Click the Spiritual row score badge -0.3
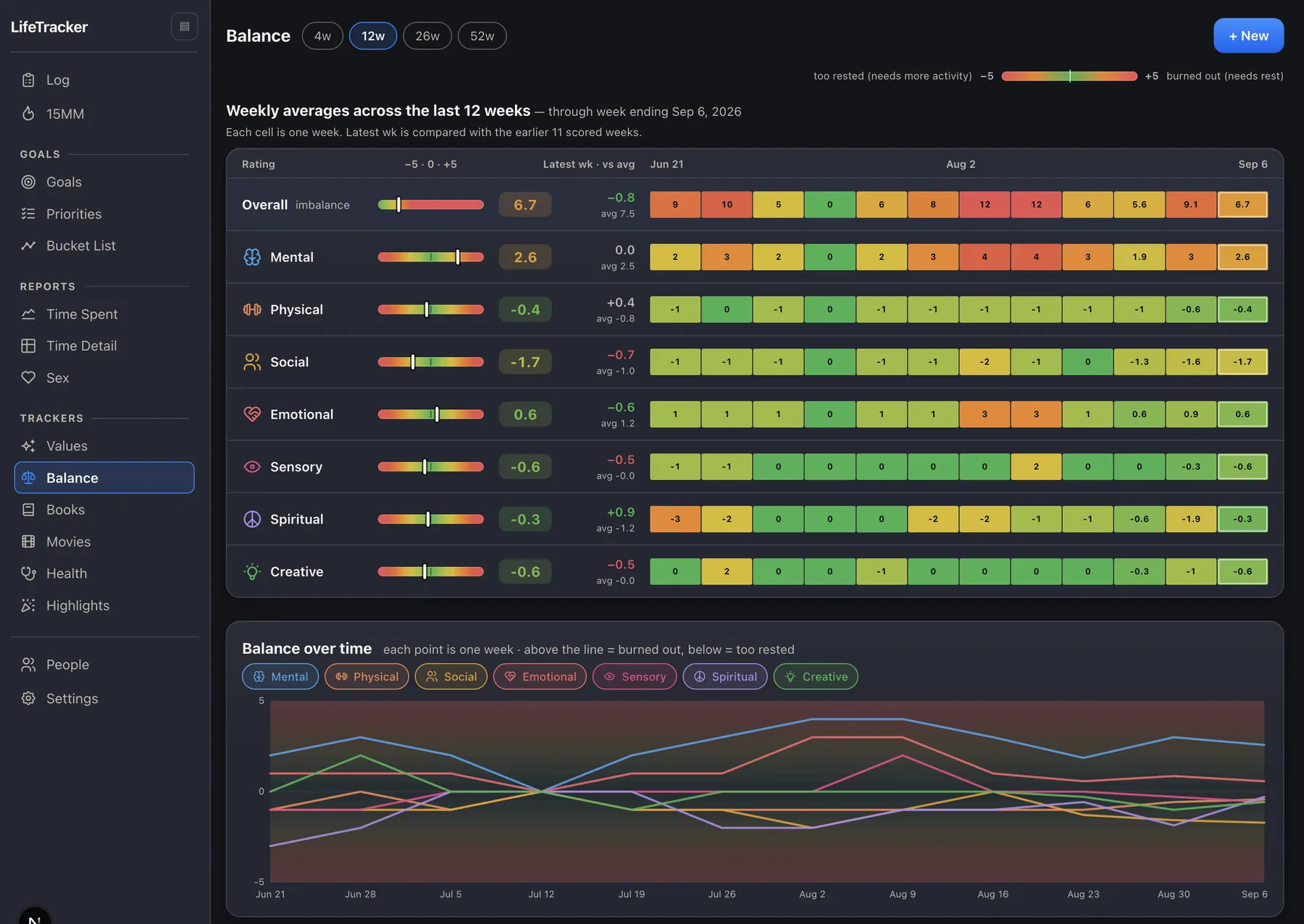This screenshot has width=1304, height=924. (525, 519)
